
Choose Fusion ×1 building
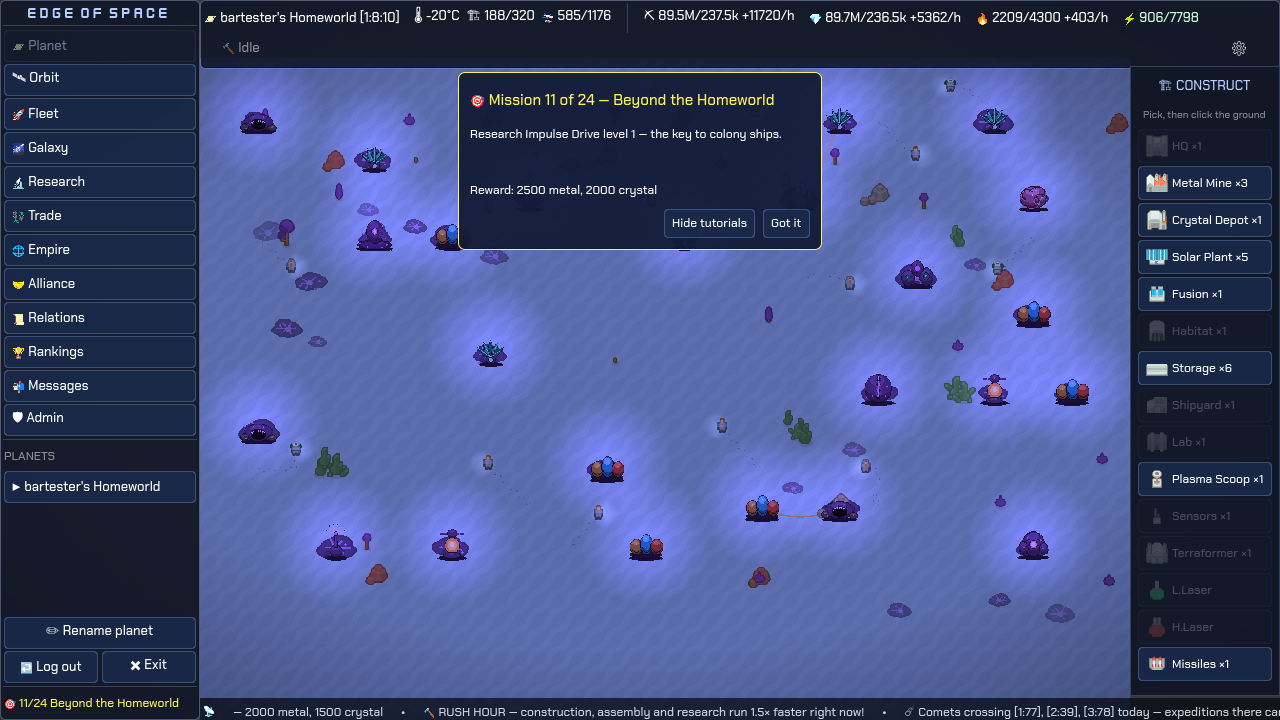point(1205,294)
